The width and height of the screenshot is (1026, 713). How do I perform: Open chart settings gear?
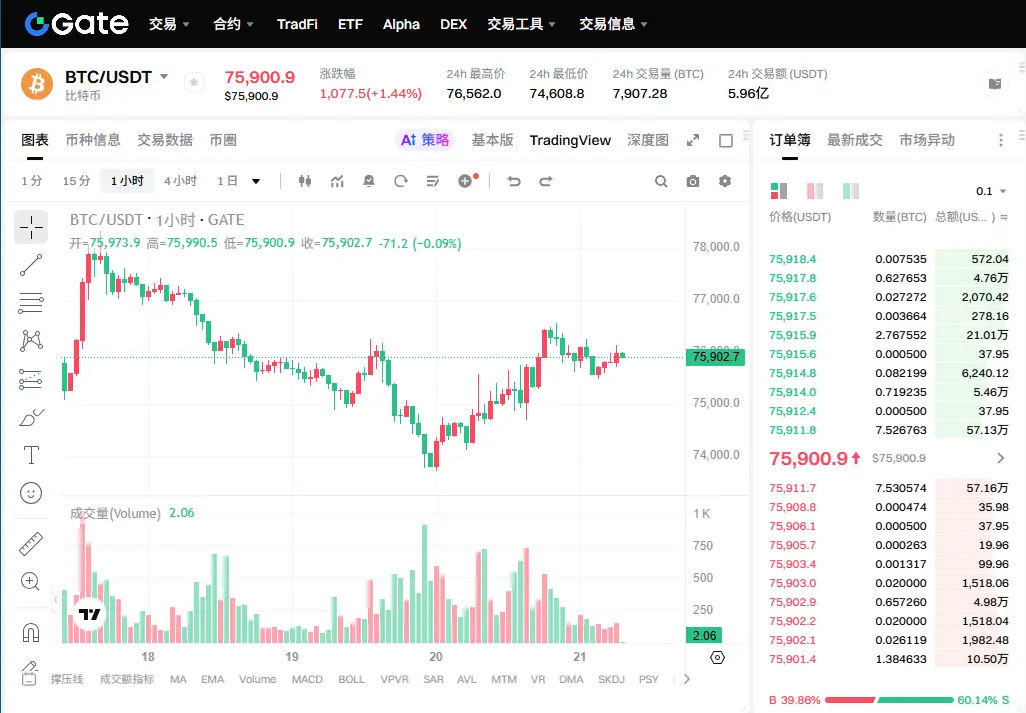pos(724,181)
